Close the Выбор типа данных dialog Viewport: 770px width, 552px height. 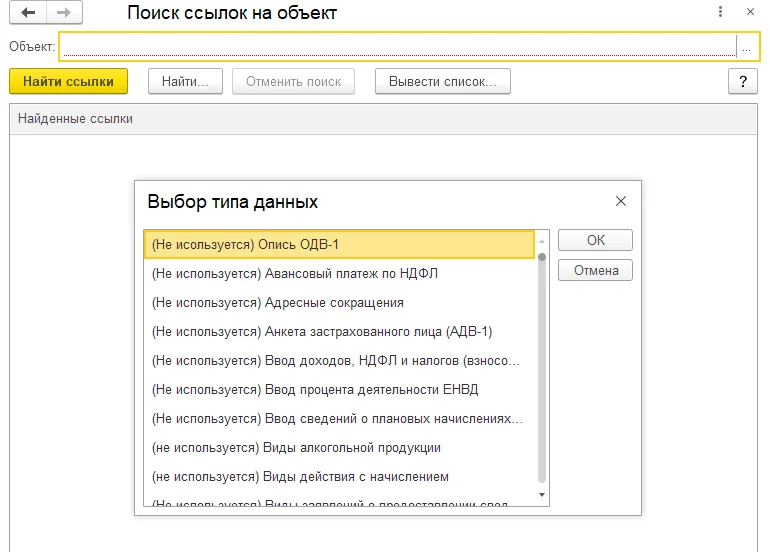pyautogui.click(x=621, y=201)
